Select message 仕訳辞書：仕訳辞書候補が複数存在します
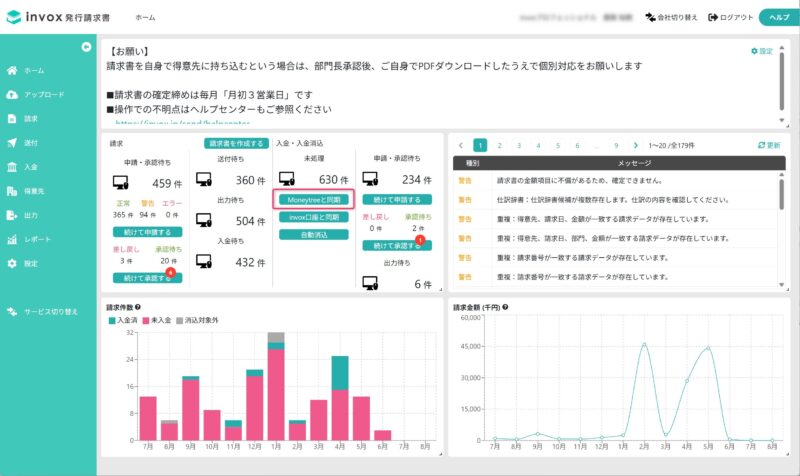 (x=613, y=200)
